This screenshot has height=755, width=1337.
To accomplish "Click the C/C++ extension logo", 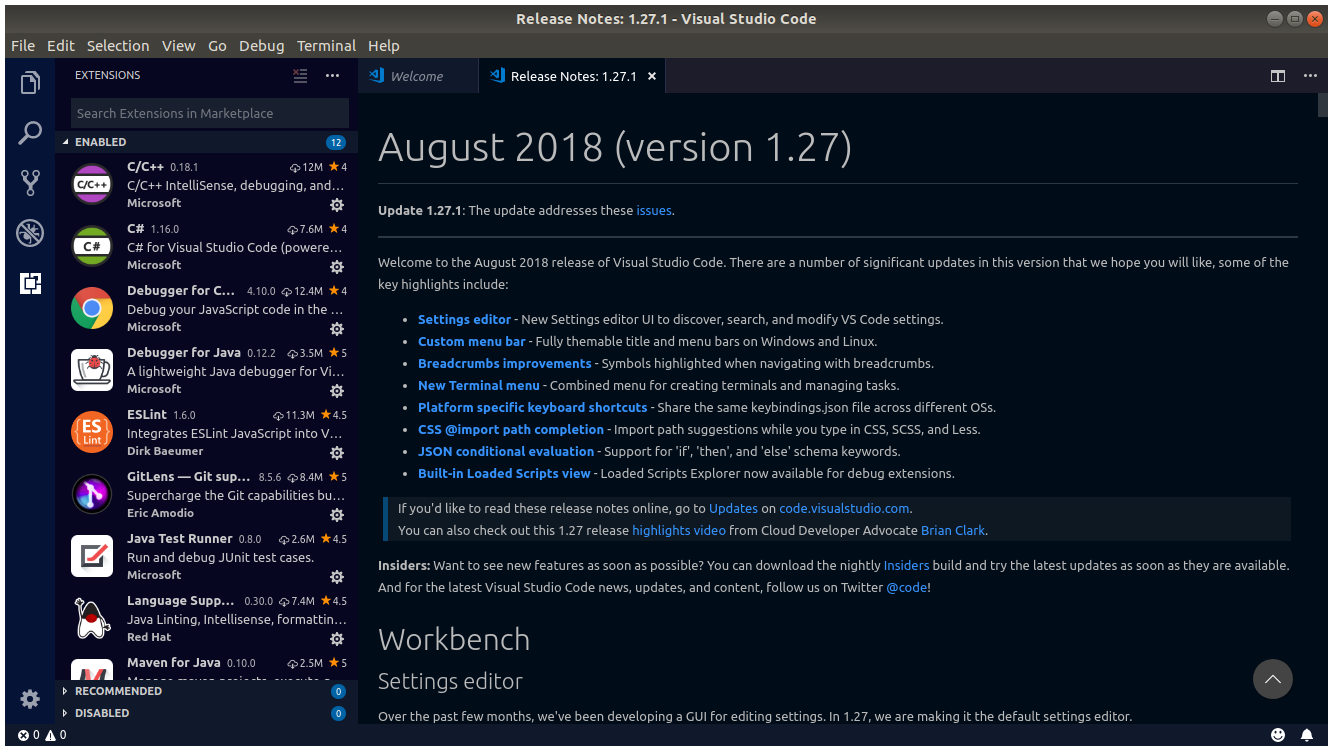I will coord(92,184).
